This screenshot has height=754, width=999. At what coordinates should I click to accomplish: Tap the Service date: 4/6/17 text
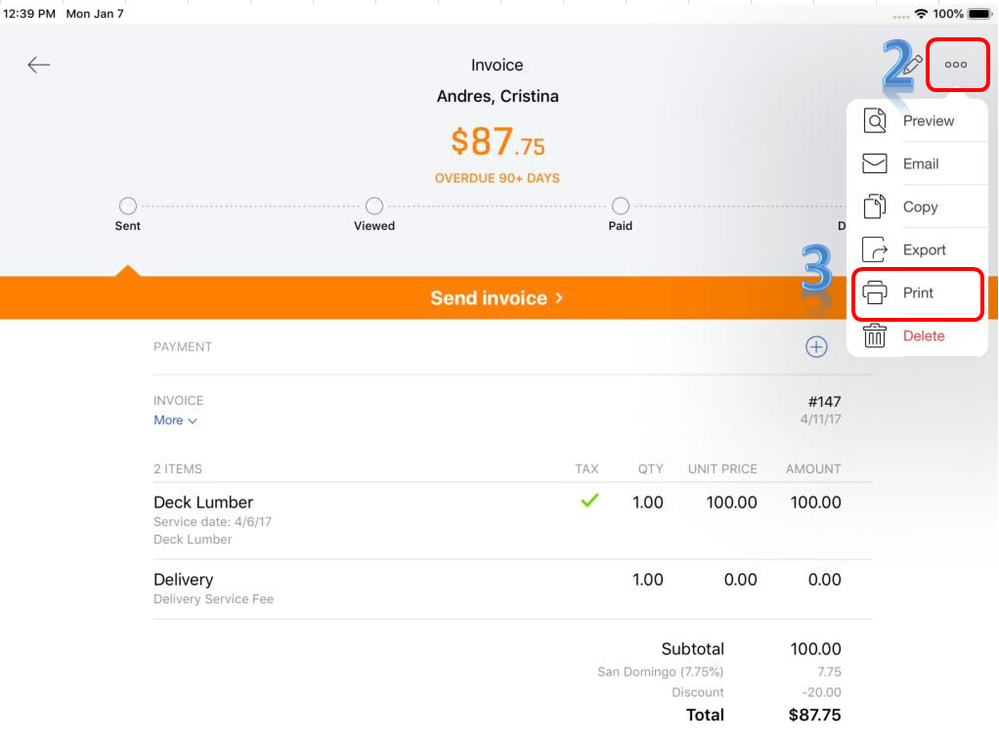212,521
